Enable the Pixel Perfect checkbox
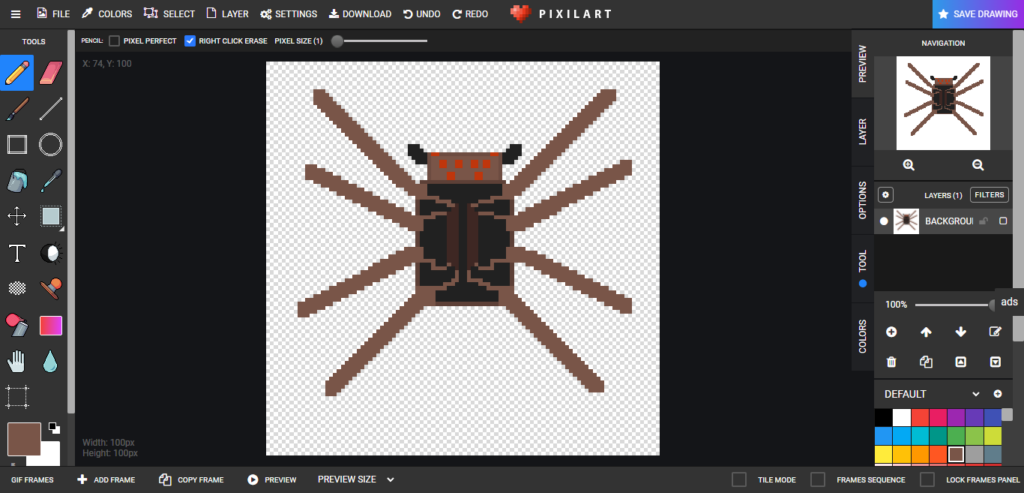 click(114, 40)
